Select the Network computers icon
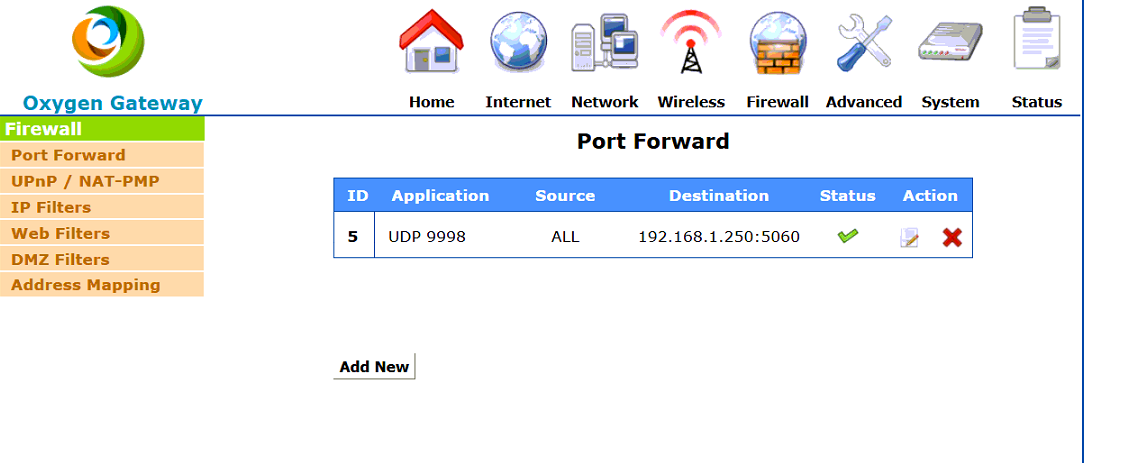The height and width of the screenshot is (463, 1136). pos(604,45)
